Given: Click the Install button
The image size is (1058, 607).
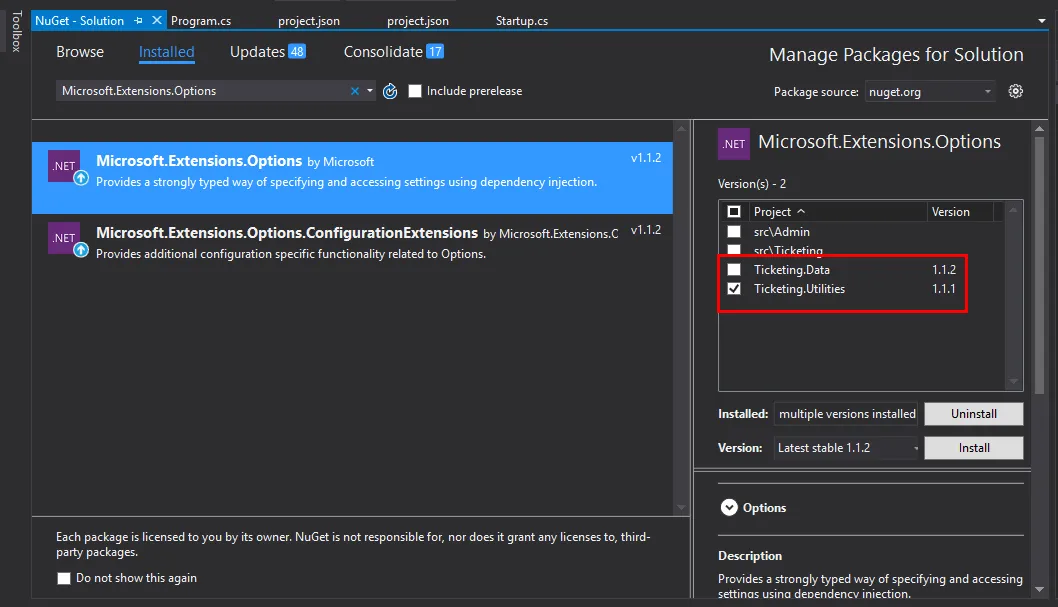Looking at the screenshot, I should point(973,448).
